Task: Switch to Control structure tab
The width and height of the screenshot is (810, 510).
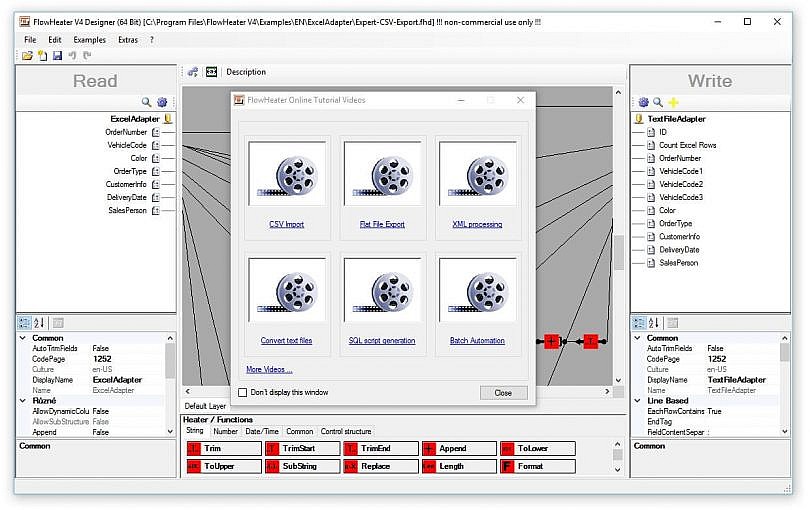Action: pos(346,431)
